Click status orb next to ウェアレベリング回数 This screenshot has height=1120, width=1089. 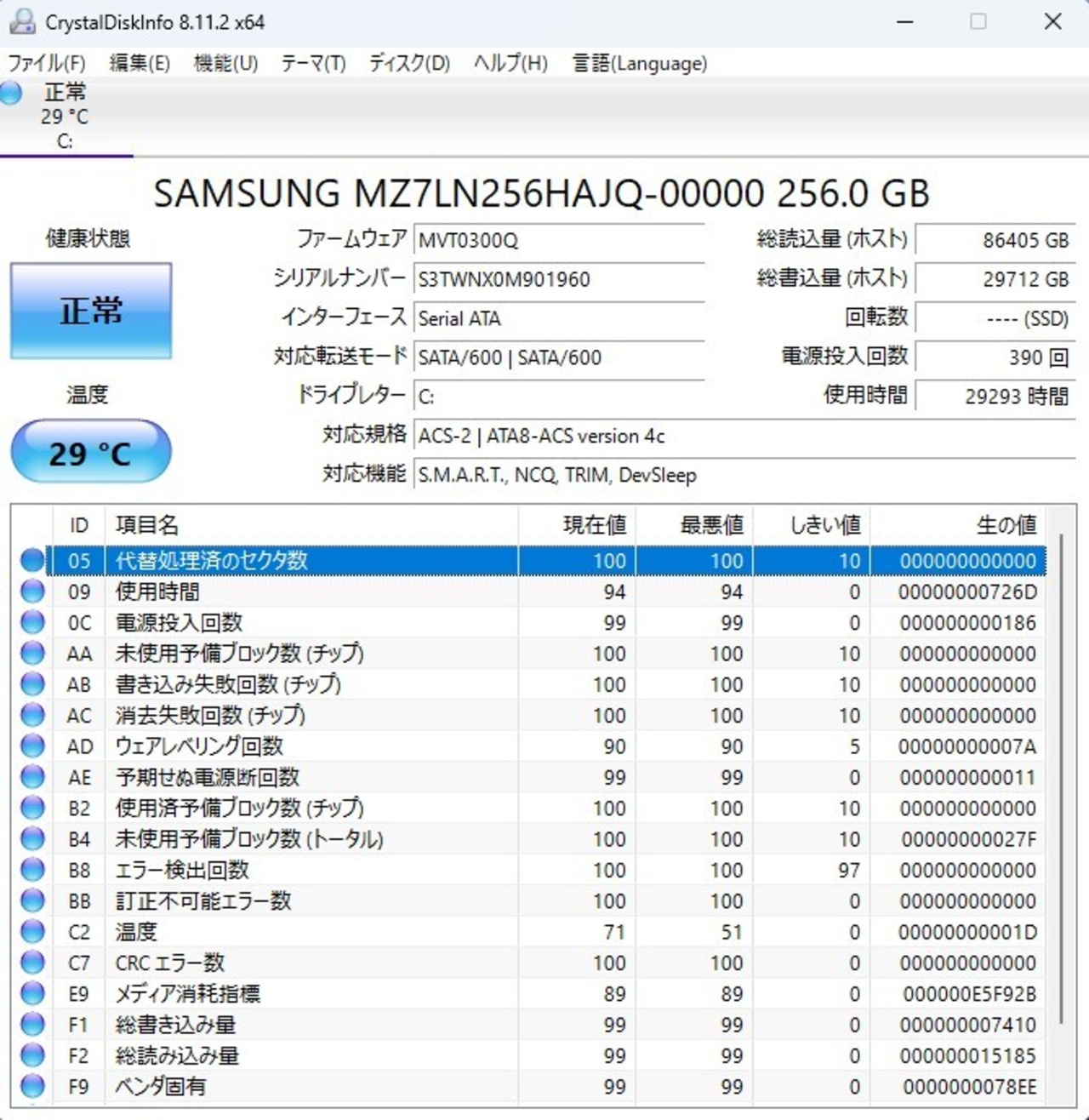coord(32,746)
